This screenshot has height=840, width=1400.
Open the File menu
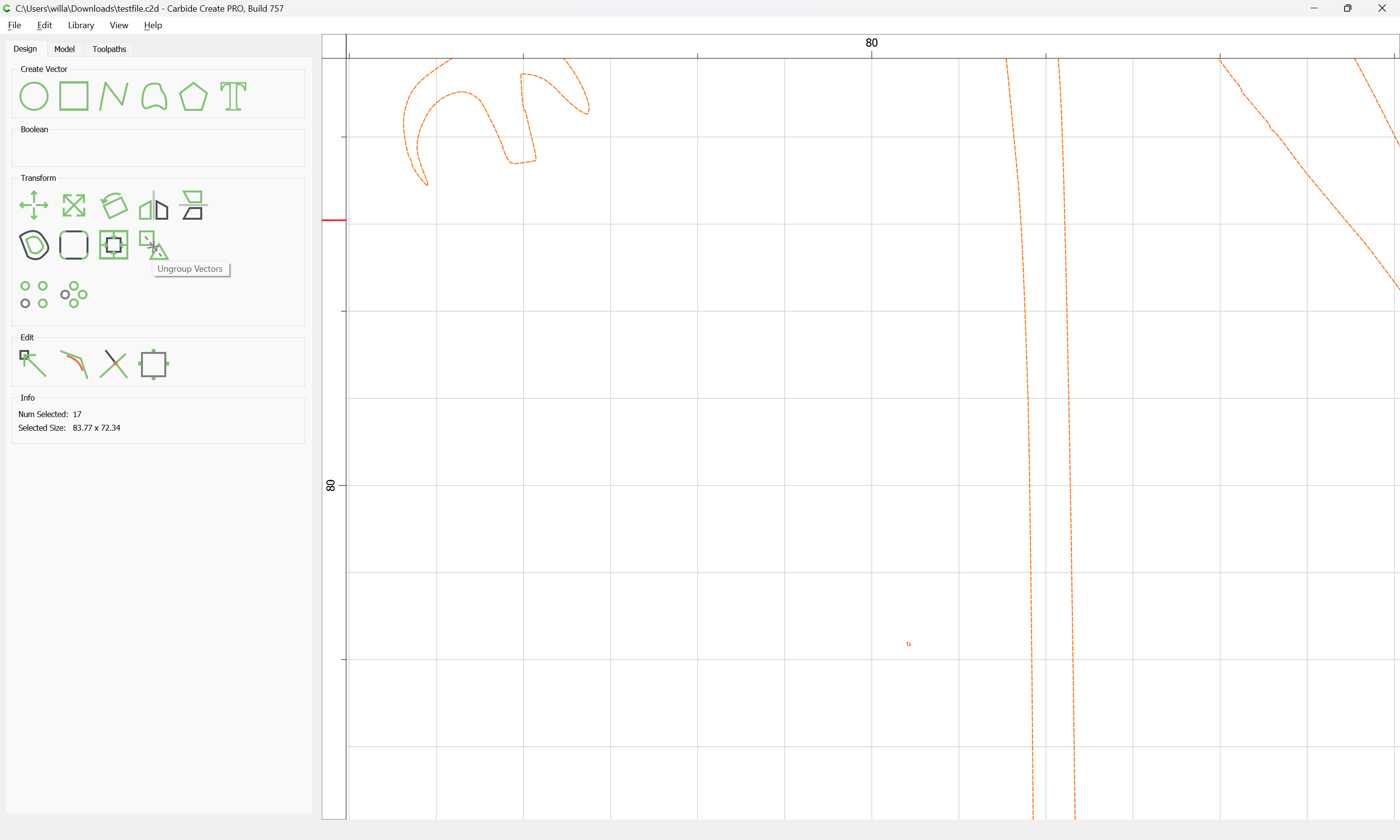click(14, 25)
